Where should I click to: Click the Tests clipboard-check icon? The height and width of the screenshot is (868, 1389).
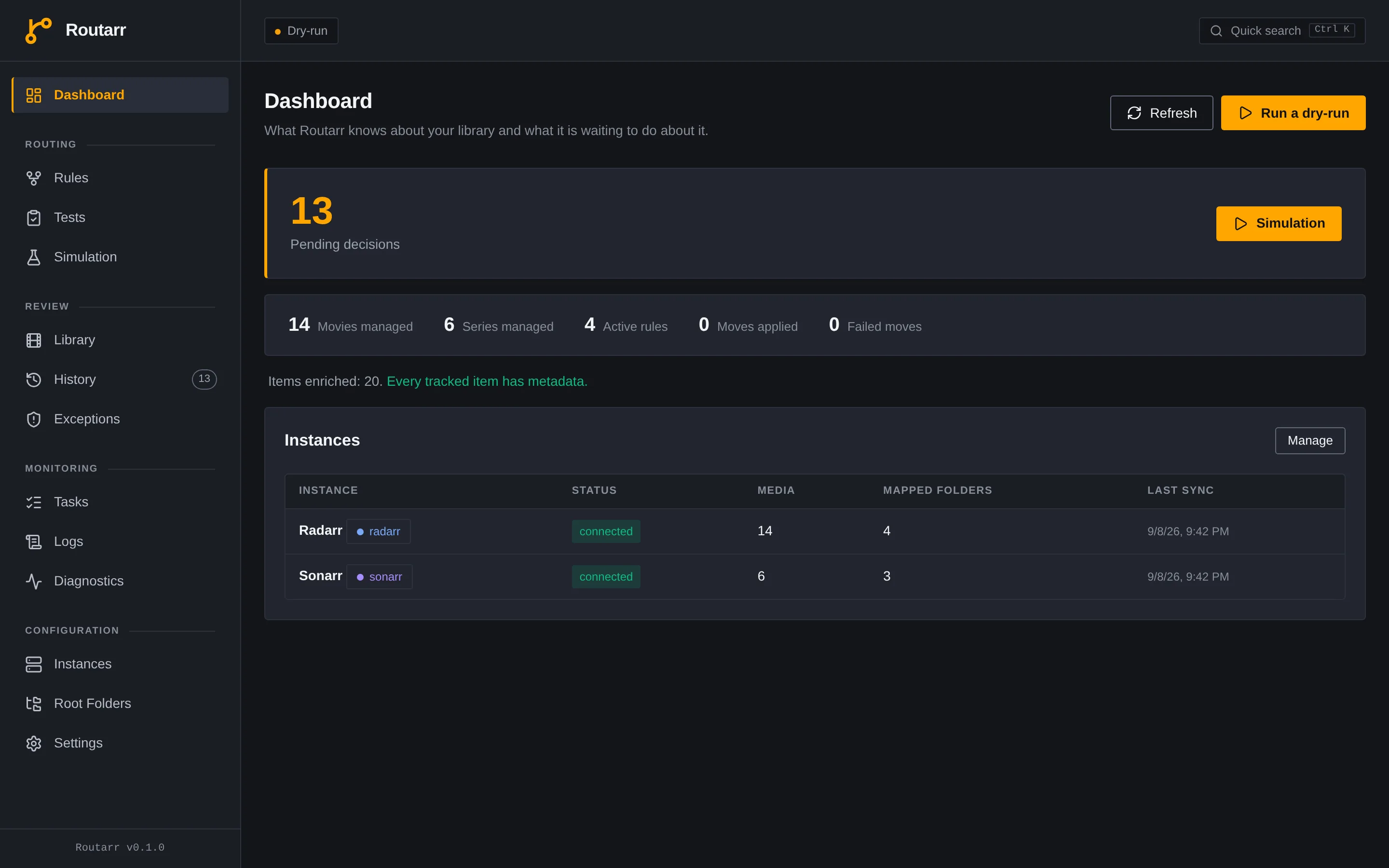click(34, 217)
